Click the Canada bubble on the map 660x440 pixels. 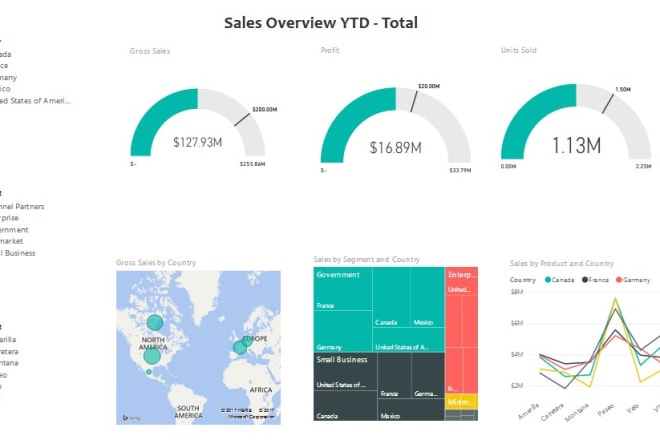click(x=155, y=323)
